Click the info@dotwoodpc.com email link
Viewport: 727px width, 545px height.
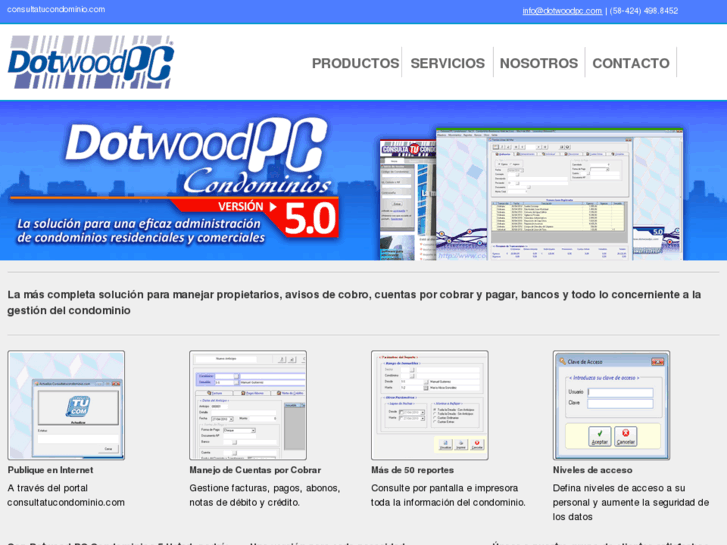click(562, 11)
